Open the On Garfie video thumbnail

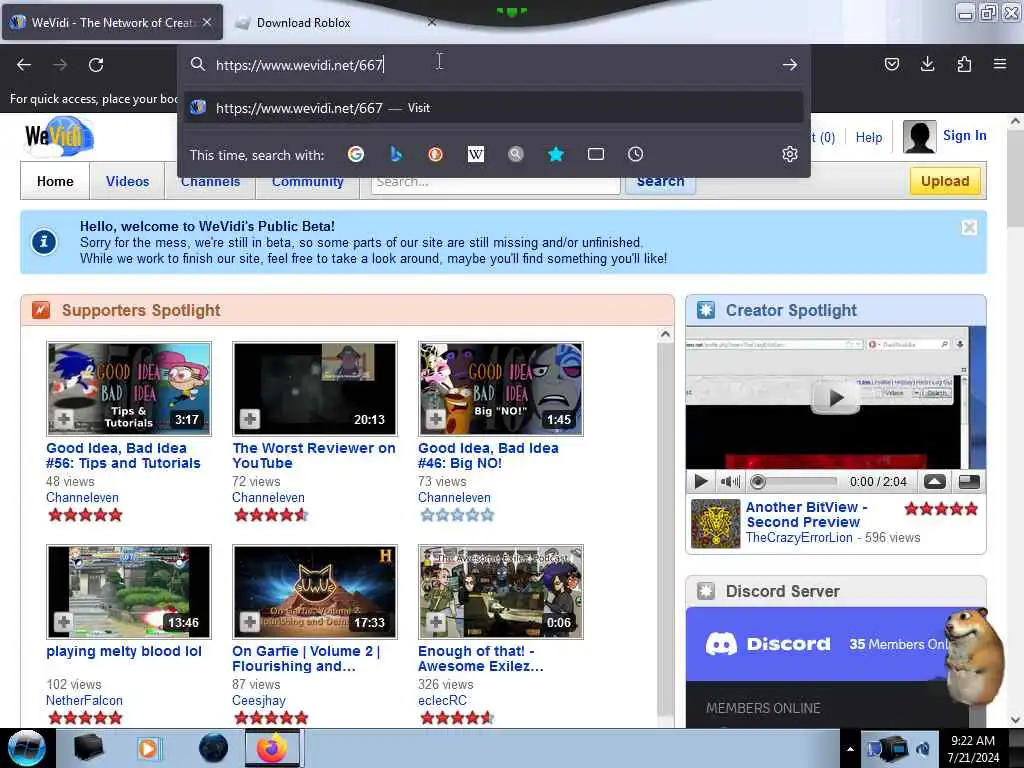315,592
